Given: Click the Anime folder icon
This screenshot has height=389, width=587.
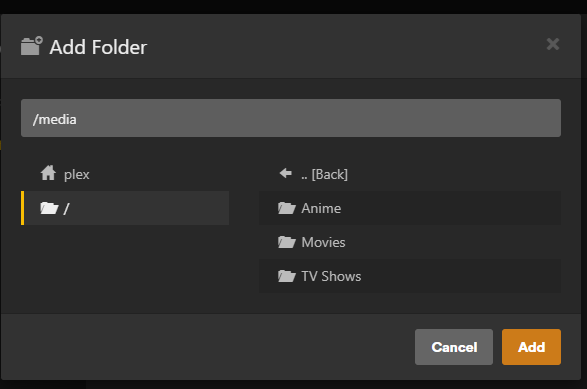Looking at the screenshot, I should (x=287, y=208).
